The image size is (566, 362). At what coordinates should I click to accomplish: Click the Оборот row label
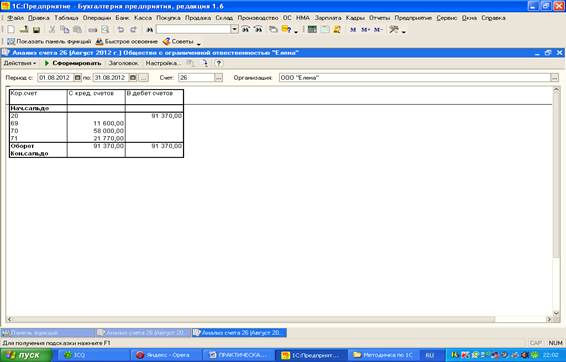(22, 146)
